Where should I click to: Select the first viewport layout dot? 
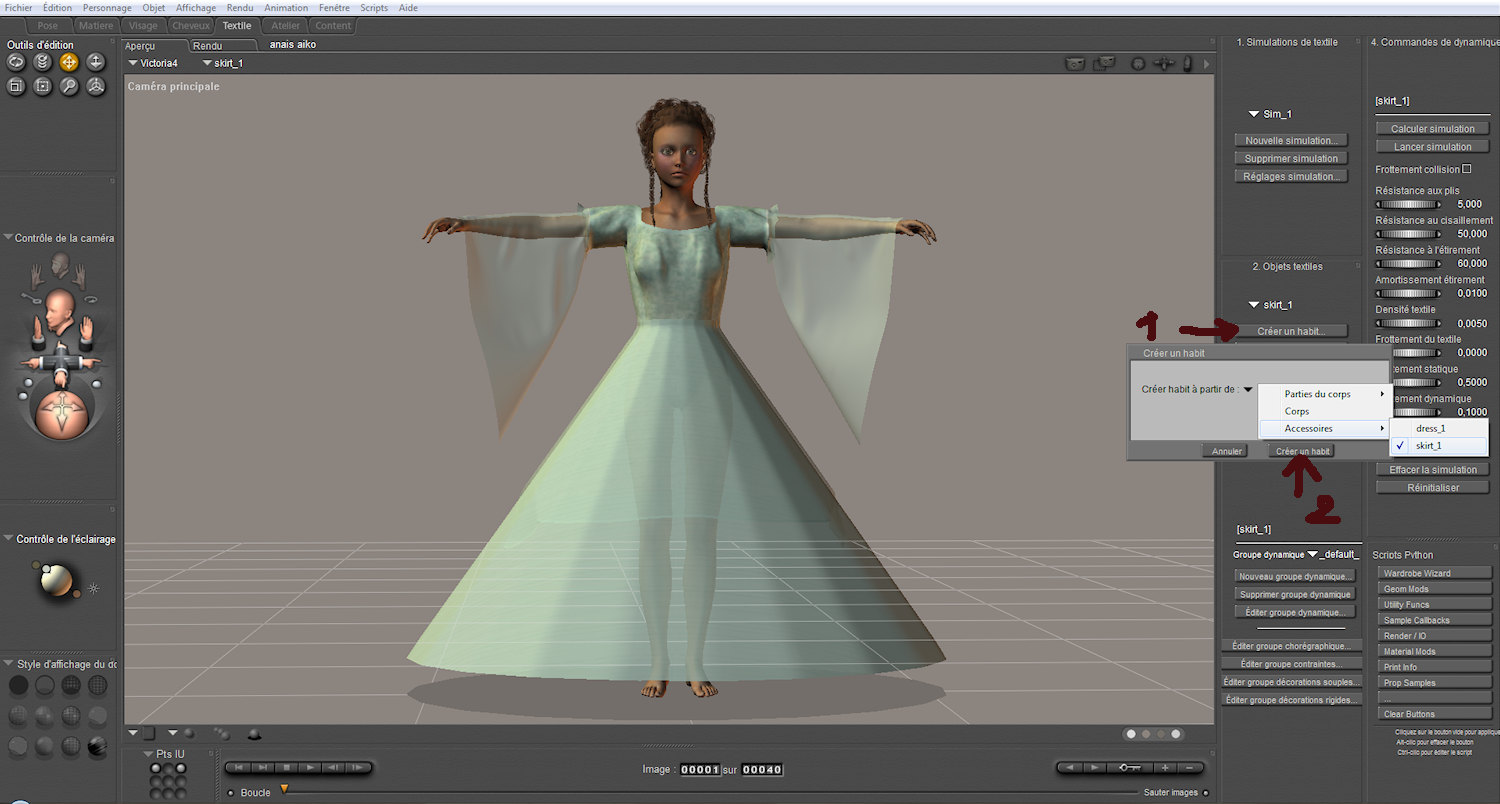coord(1131,734)
